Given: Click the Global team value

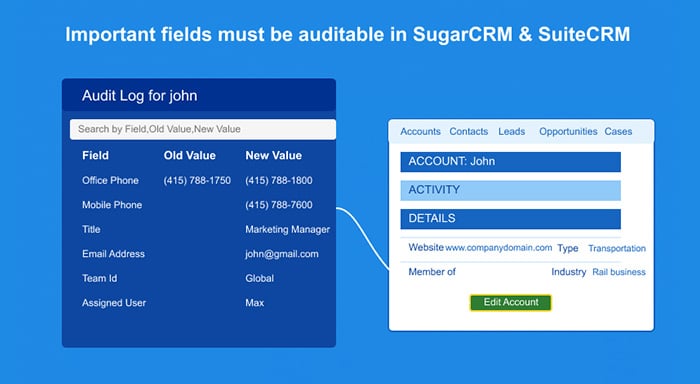Looking at the screenshot, I should 259,278.
